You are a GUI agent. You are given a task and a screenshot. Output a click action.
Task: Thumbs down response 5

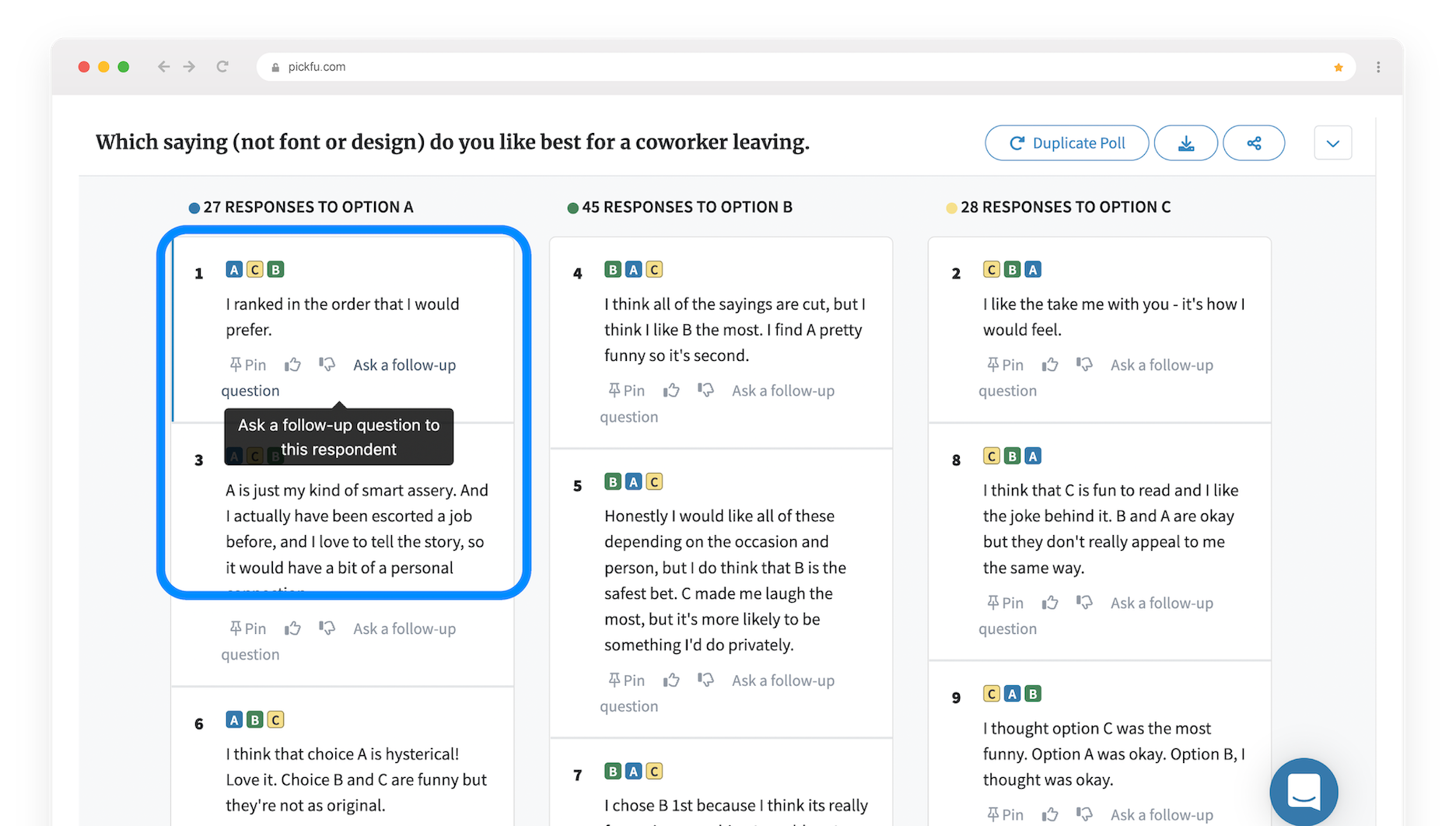tap(705, 681)
